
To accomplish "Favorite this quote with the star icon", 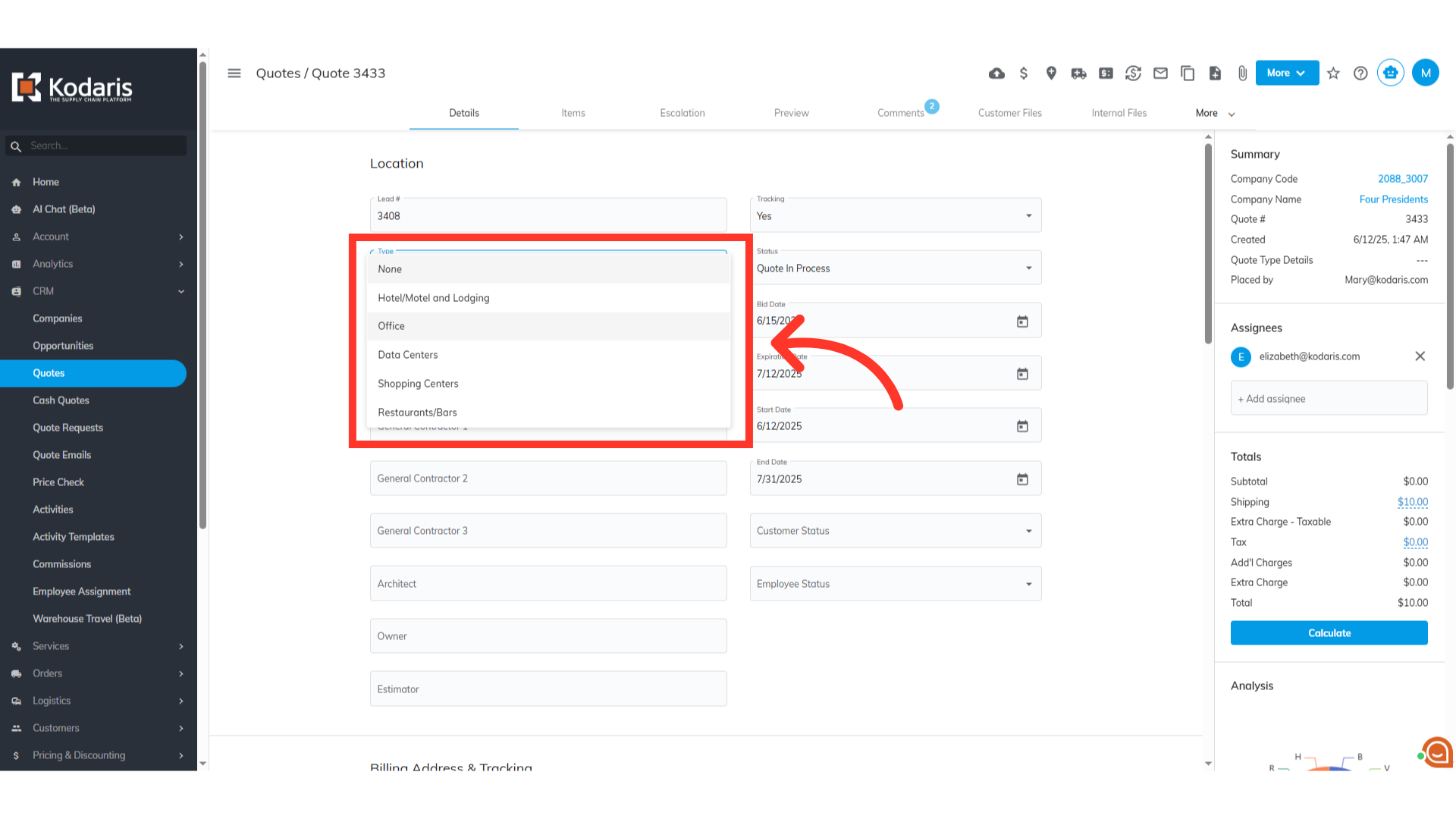I will 1333,74.
